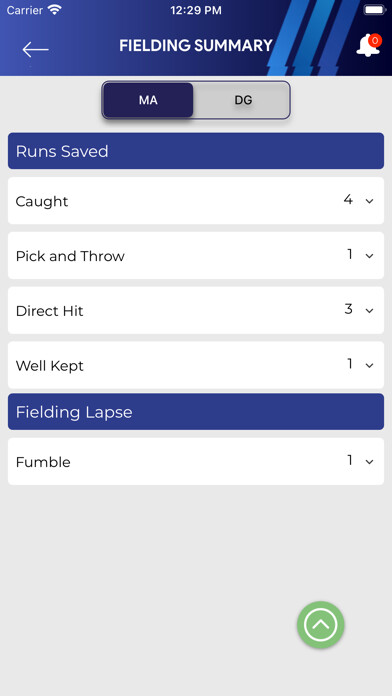The height and width of the screenshot is (696, 392).
Task: Check the battery status icon
Action: click(375, 10)
